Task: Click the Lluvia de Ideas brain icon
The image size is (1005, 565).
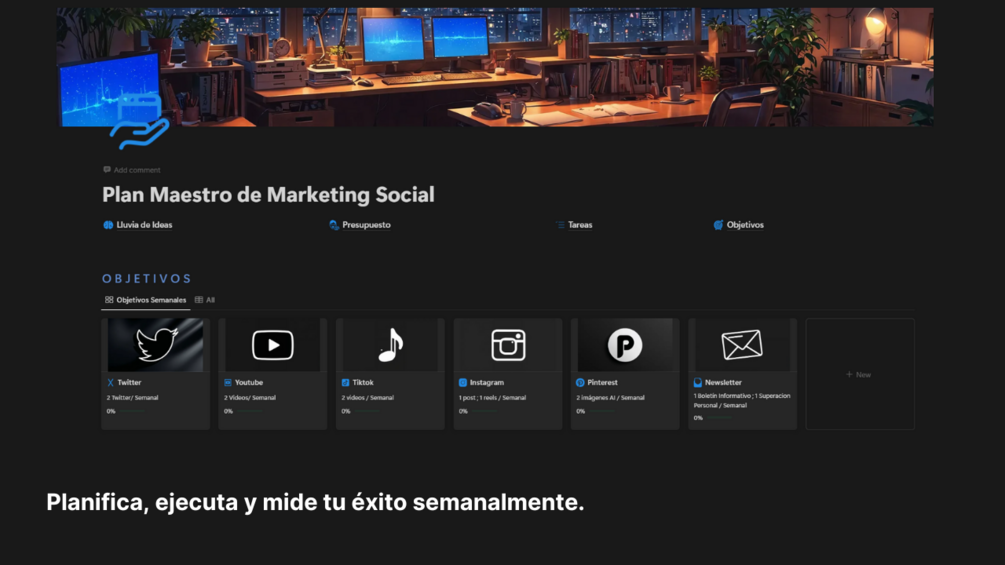Action: click(108, 225)
